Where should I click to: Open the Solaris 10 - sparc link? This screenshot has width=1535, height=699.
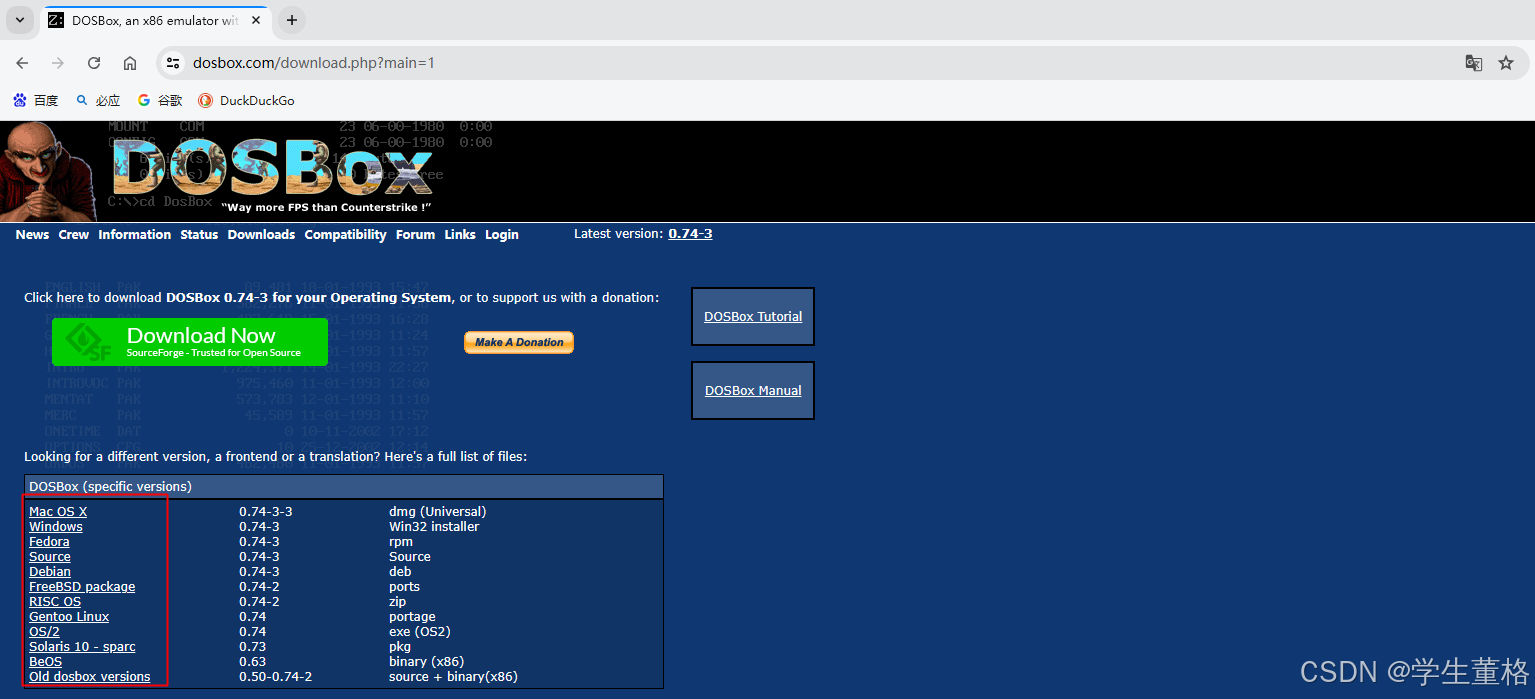(x=82, y=646)
